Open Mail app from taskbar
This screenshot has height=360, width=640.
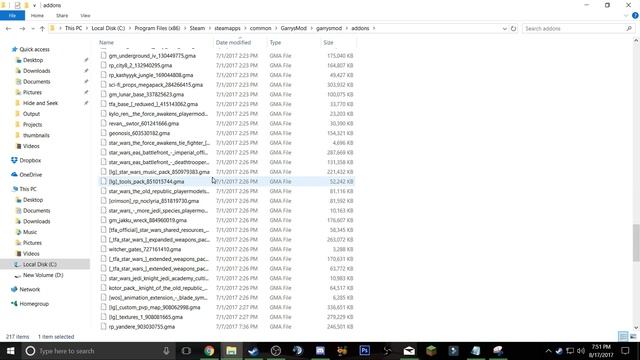click(409, 351)
